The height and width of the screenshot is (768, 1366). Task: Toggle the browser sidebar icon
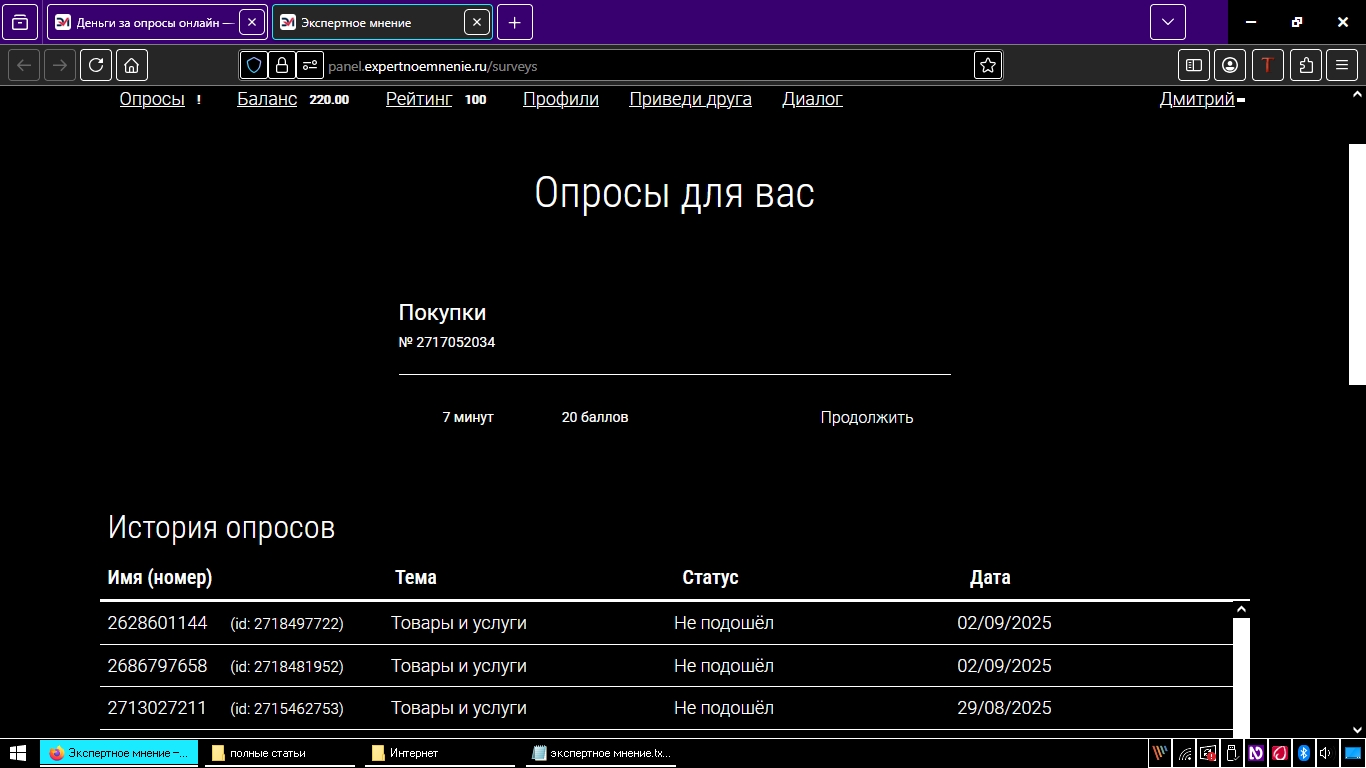pos(1193,65)
